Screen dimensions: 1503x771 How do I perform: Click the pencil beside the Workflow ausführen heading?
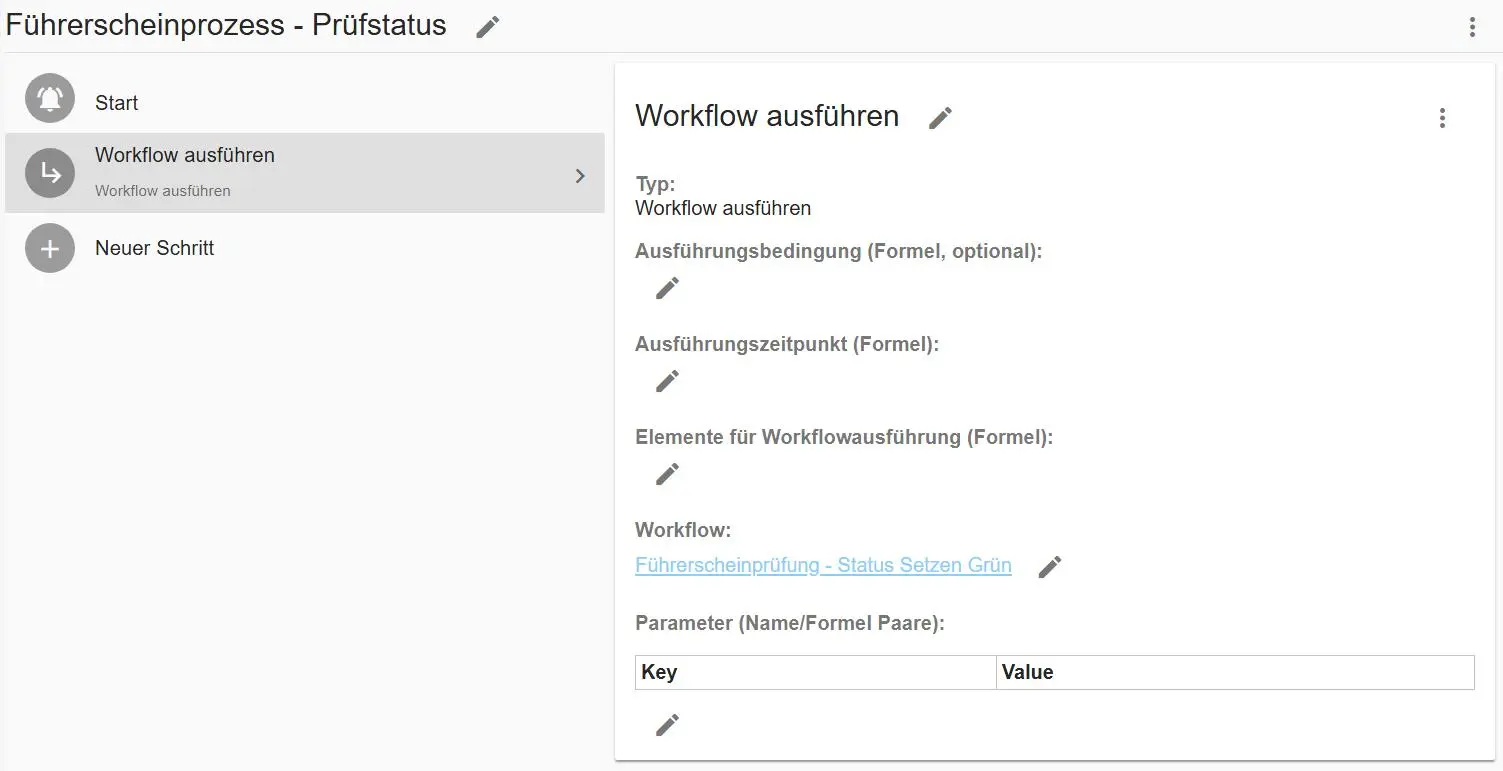[939, 118]
